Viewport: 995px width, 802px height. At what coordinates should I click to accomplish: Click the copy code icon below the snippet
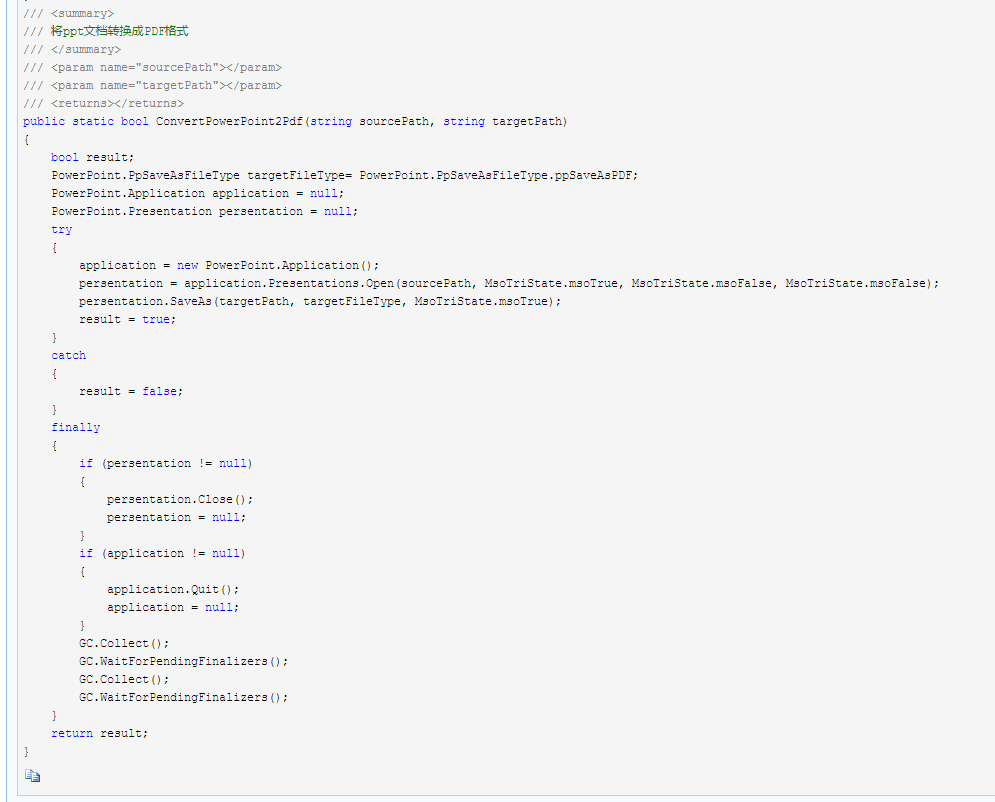click(x=32, y=775)
